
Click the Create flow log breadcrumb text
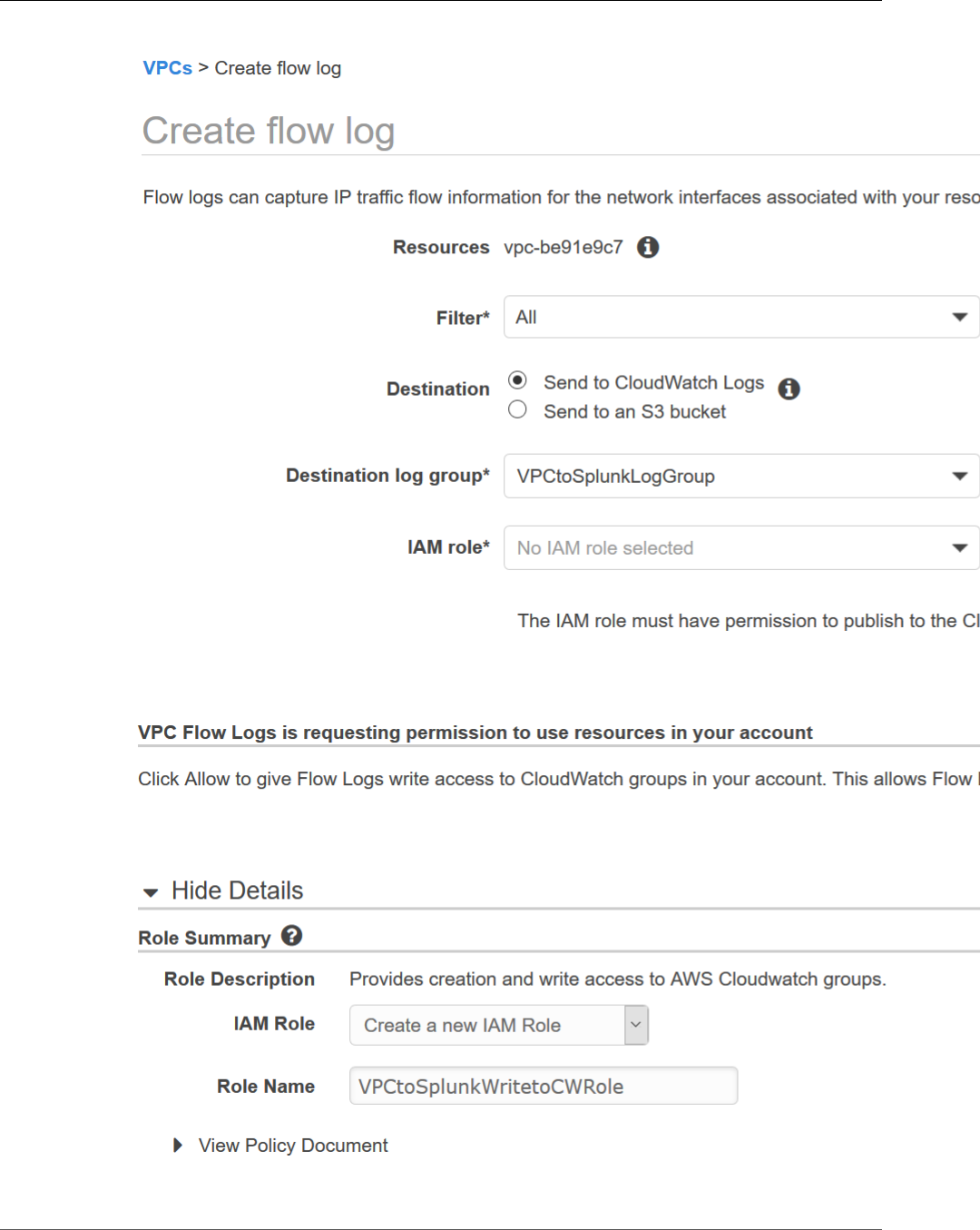click(278, 68)
